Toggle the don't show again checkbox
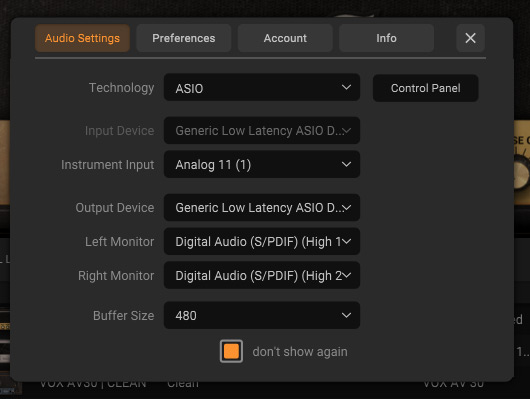The width and height of the screenshot is (530, 399). tap(231, 351)
